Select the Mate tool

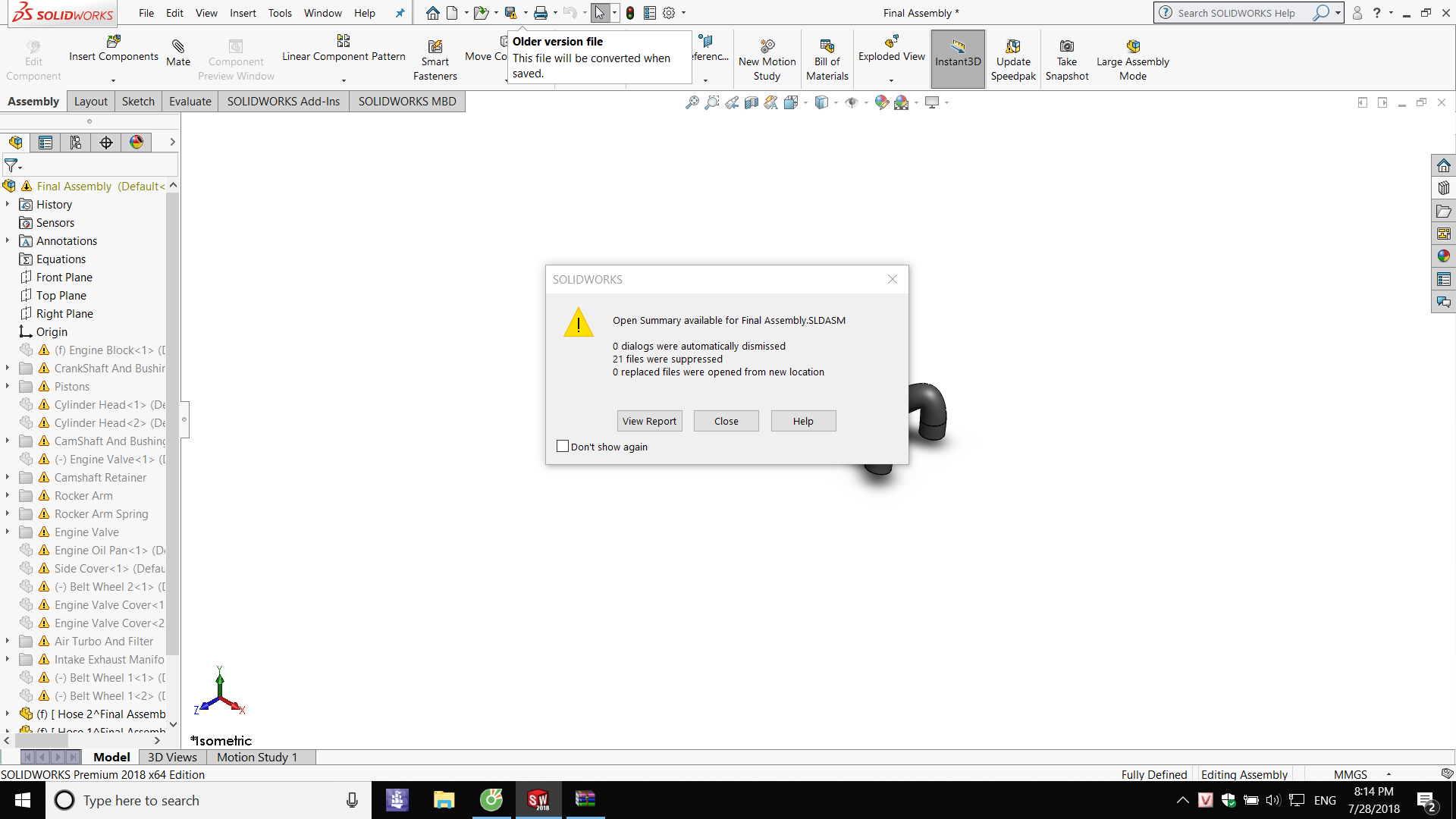[178, 47]
